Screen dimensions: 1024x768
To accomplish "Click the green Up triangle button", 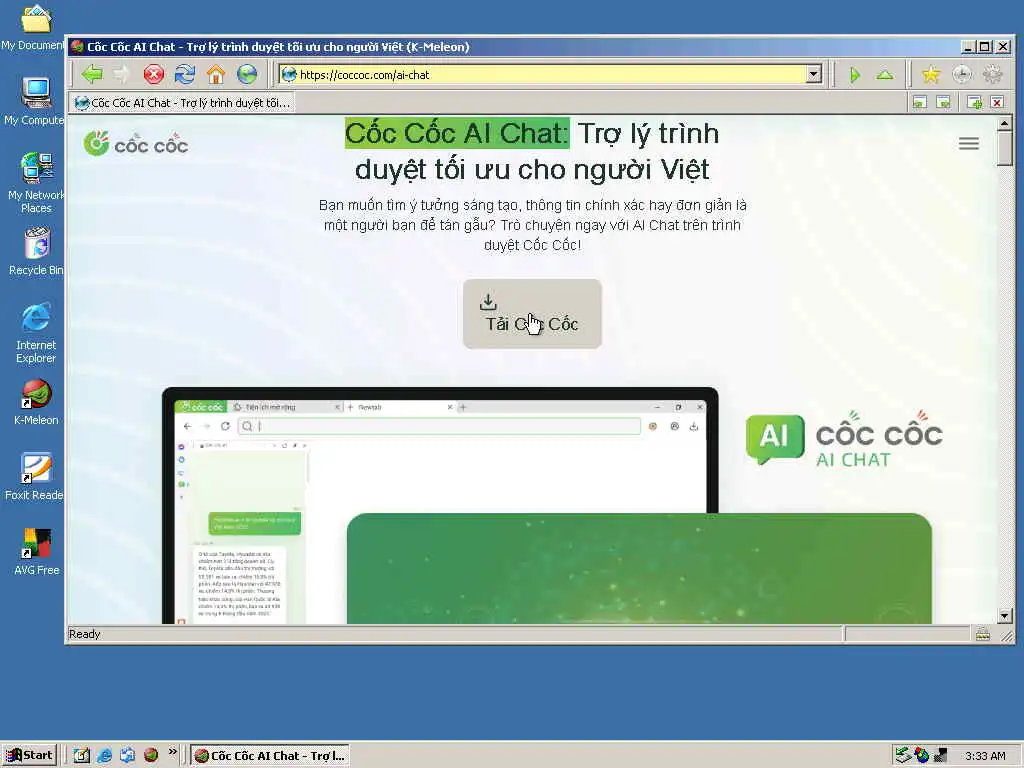I will coord(885,75).
